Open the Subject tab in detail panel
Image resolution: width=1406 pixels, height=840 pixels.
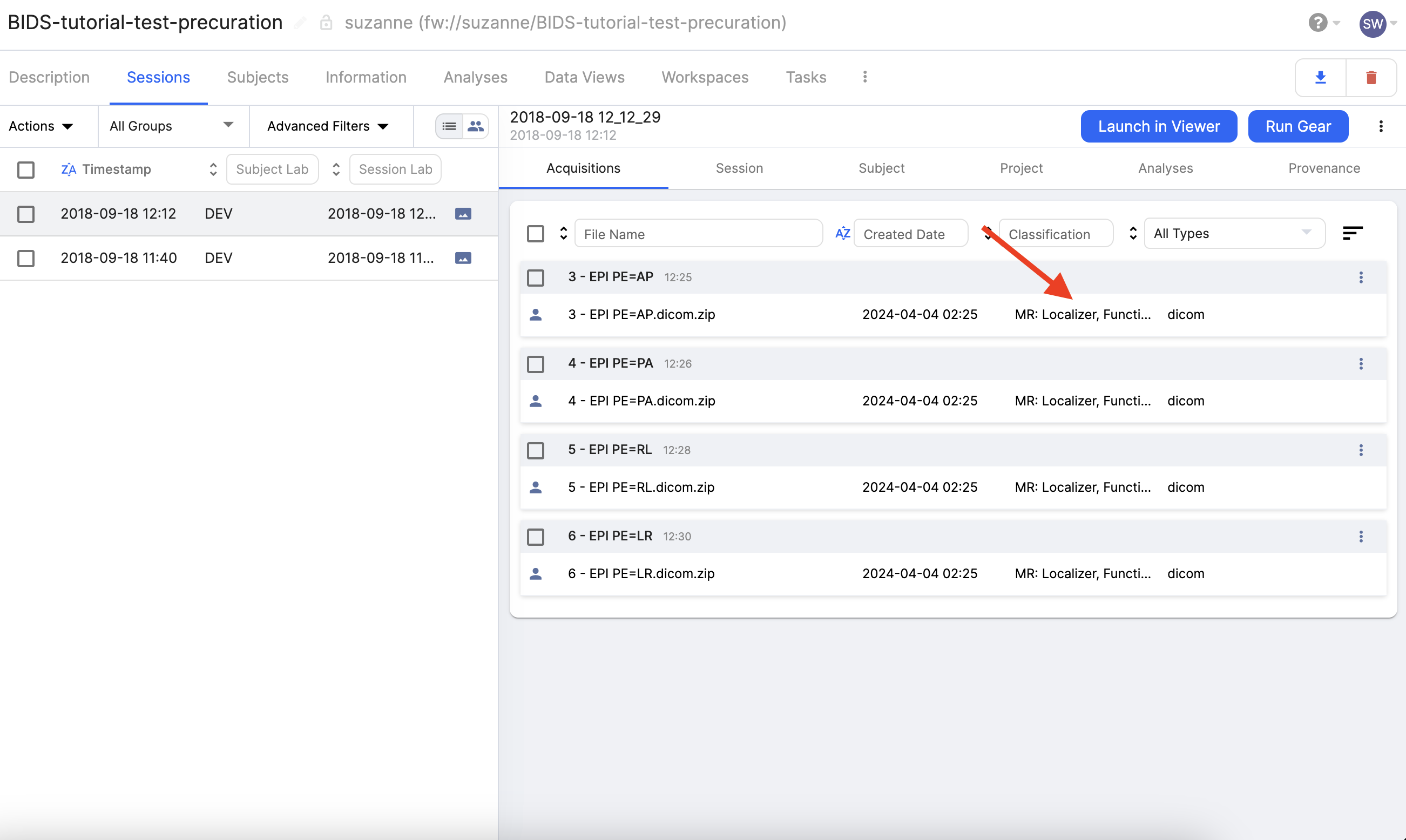[881, 168]
